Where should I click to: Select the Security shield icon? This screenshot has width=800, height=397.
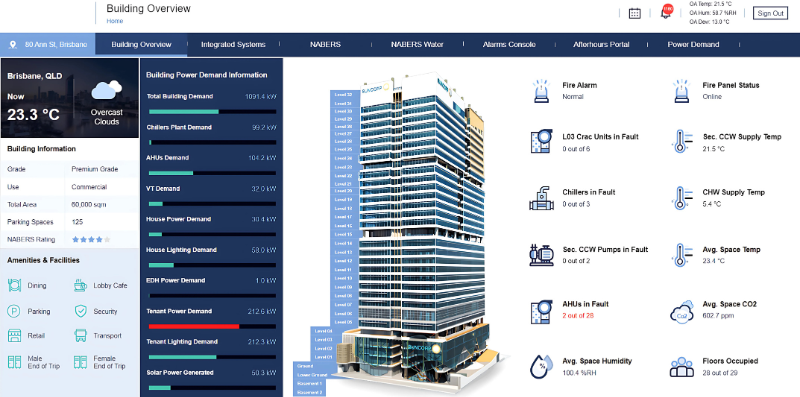[81, 311]
